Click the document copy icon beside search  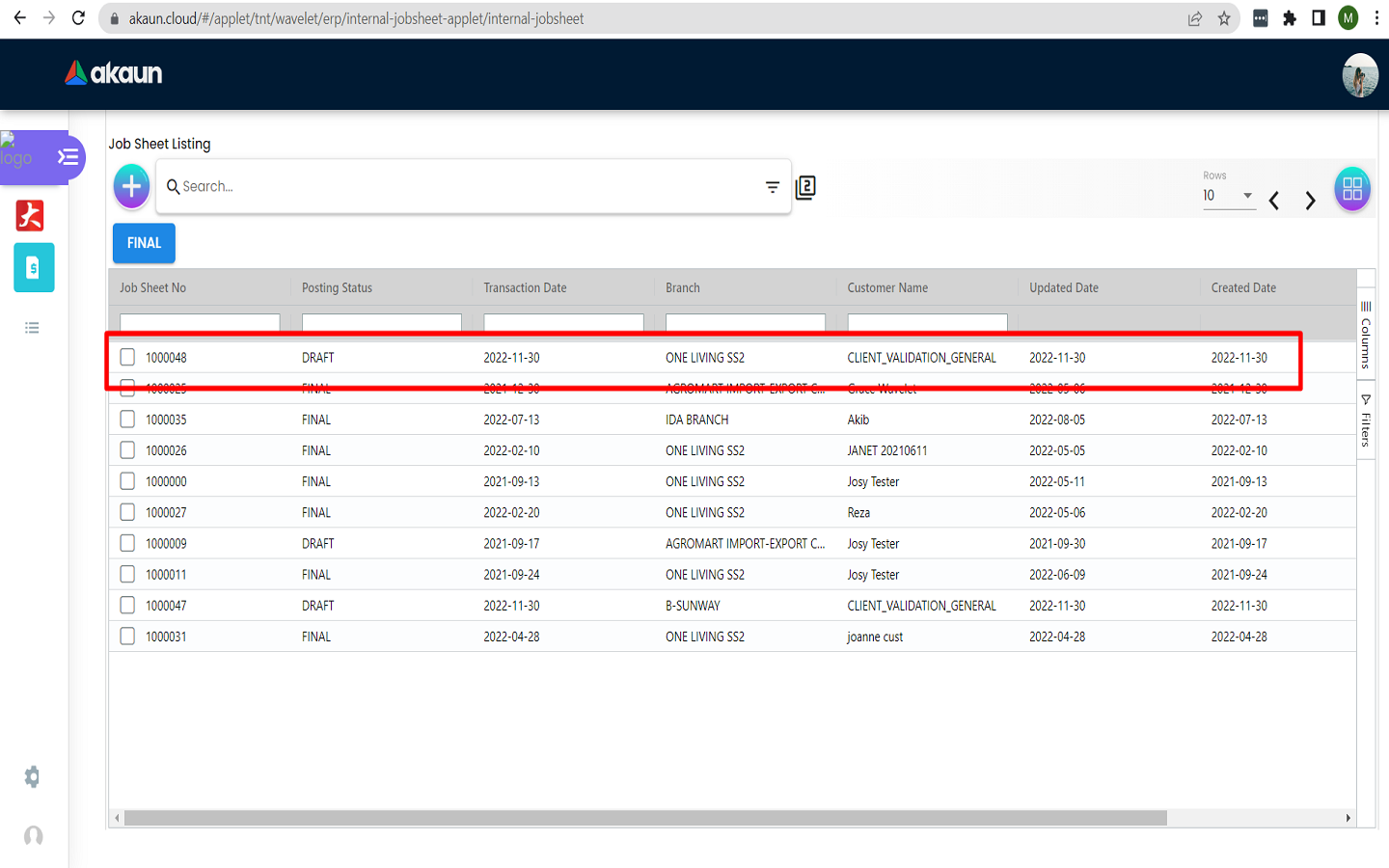point(805,187)
